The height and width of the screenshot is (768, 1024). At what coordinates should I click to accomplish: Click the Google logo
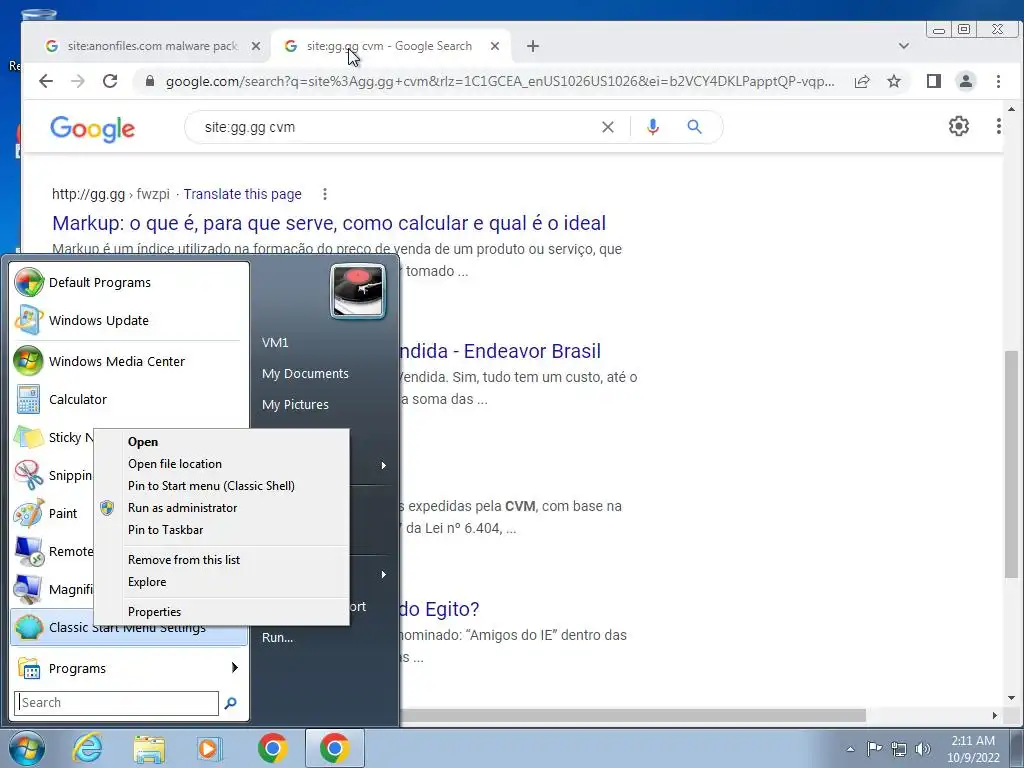coord(92,128)
